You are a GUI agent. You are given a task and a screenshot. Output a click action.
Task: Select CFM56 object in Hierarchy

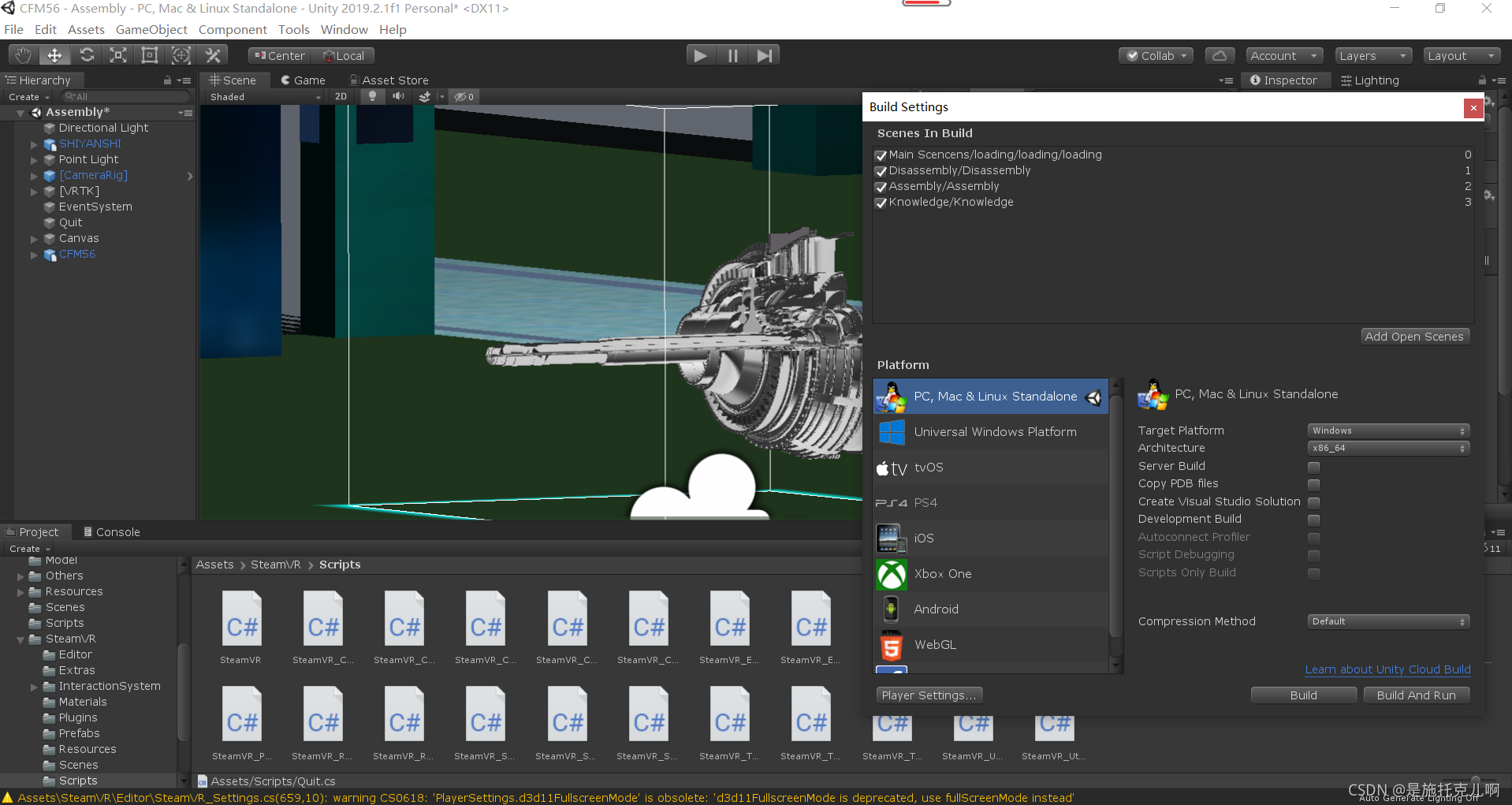(x=77, y=255)
